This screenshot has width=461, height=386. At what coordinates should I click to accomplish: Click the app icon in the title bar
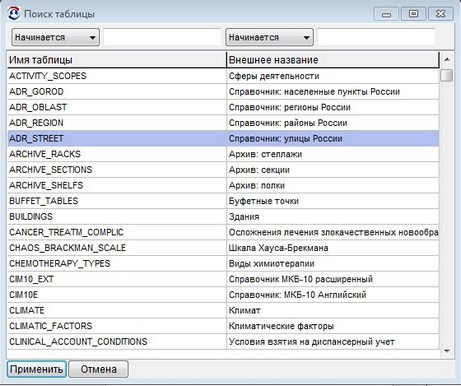tap(14, 14)
